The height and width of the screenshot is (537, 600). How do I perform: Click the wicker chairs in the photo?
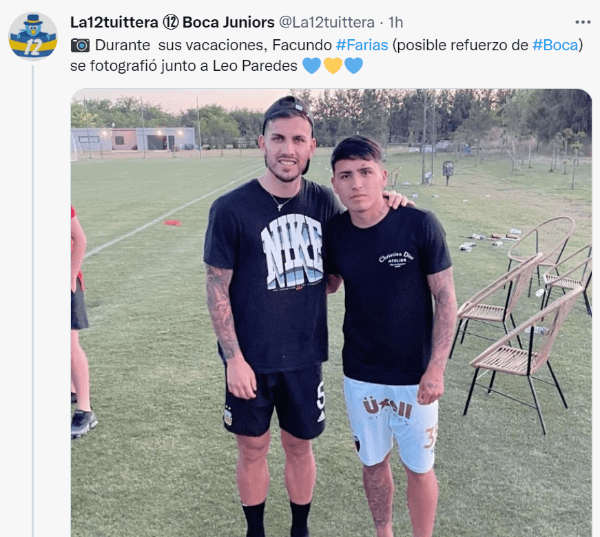pos(522,316)
